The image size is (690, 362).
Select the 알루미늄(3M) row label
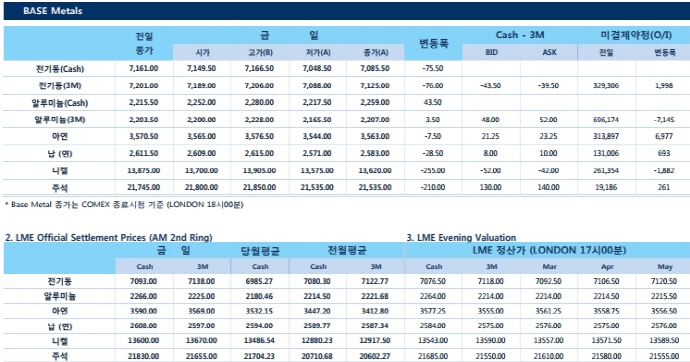[60, 120]
